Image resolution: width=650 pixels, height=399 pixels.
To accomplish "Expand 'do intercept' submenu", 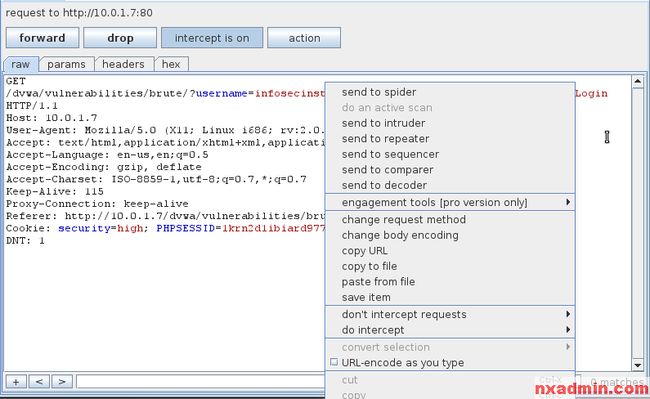I will point(450,330).
